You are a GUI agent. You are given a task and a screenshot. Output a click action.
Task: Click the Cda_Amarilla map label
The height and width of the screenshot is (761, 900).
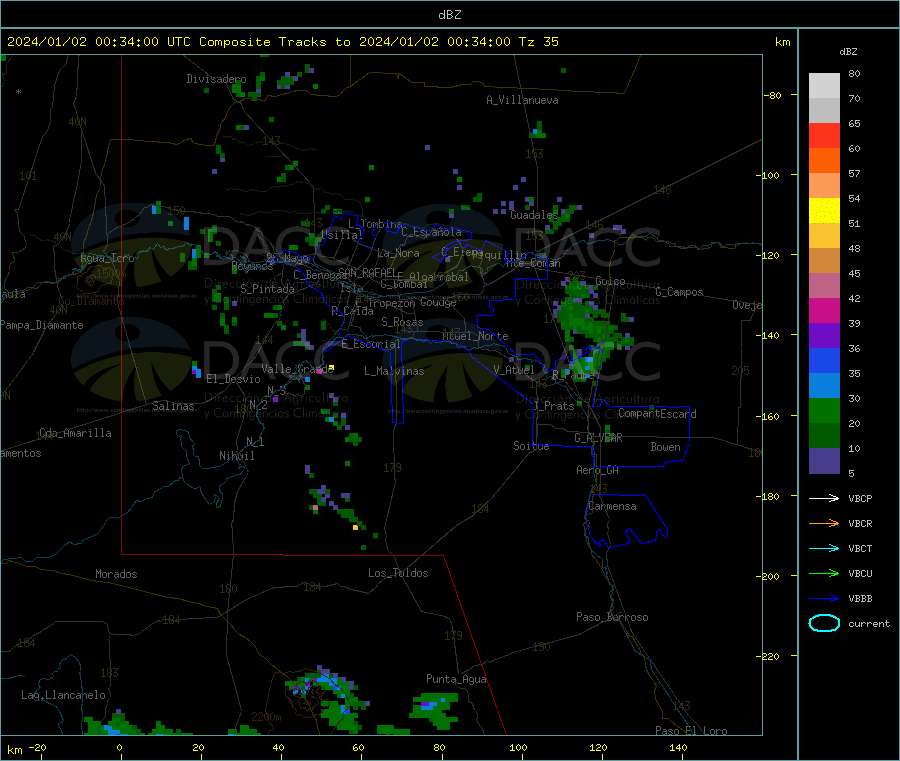tap(75, 433)
